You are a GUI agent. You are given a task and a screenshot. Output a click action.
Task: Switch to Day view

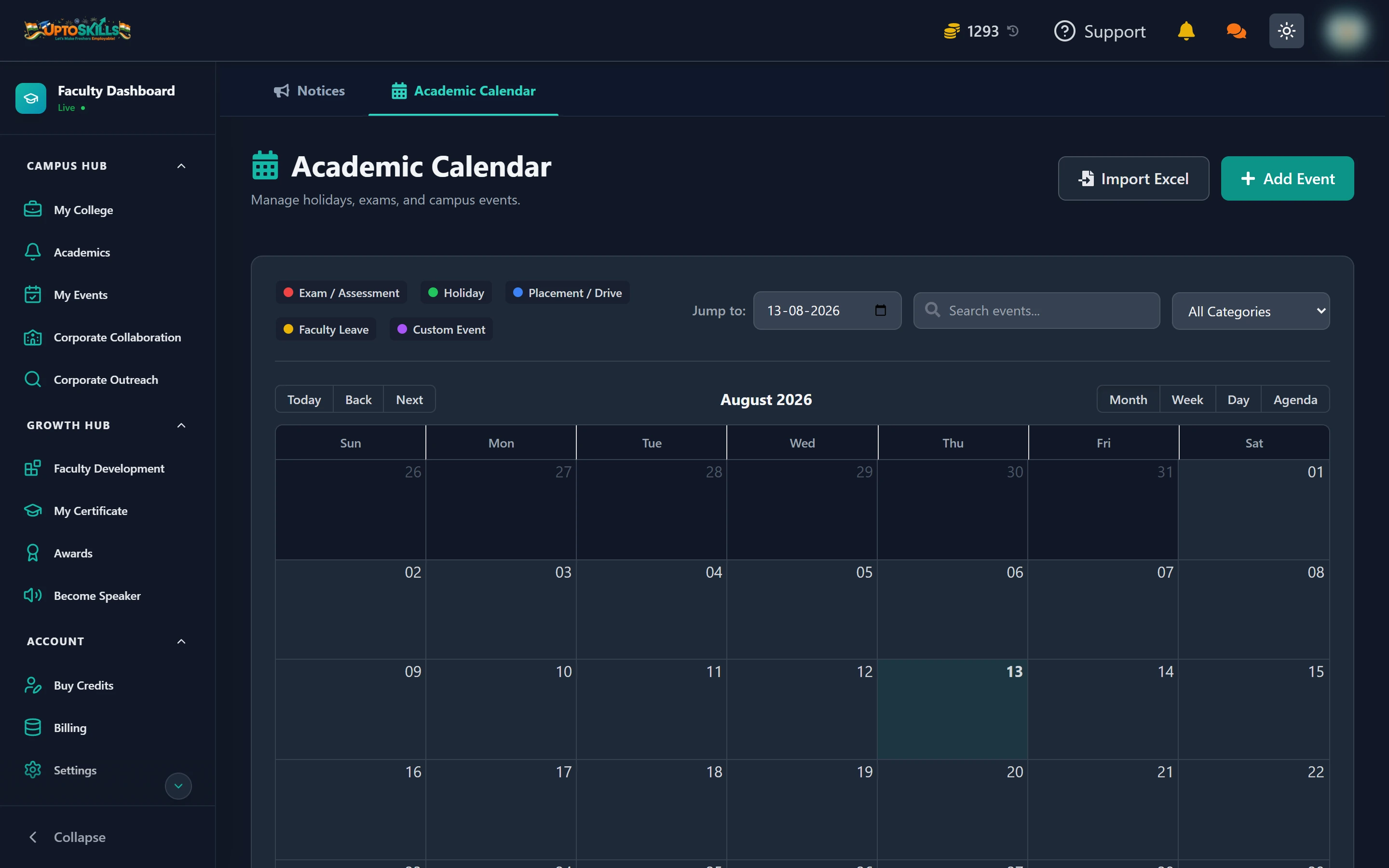click(1238, 400)
